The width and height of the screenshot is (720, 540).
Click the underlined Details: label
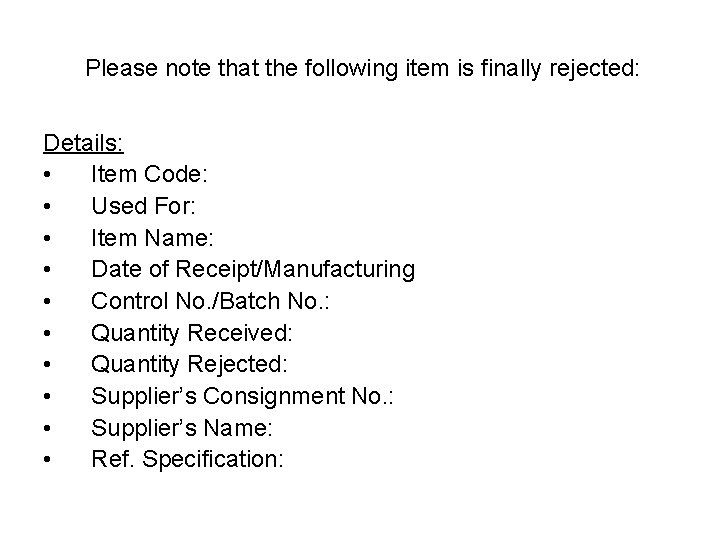pos(83,143)
